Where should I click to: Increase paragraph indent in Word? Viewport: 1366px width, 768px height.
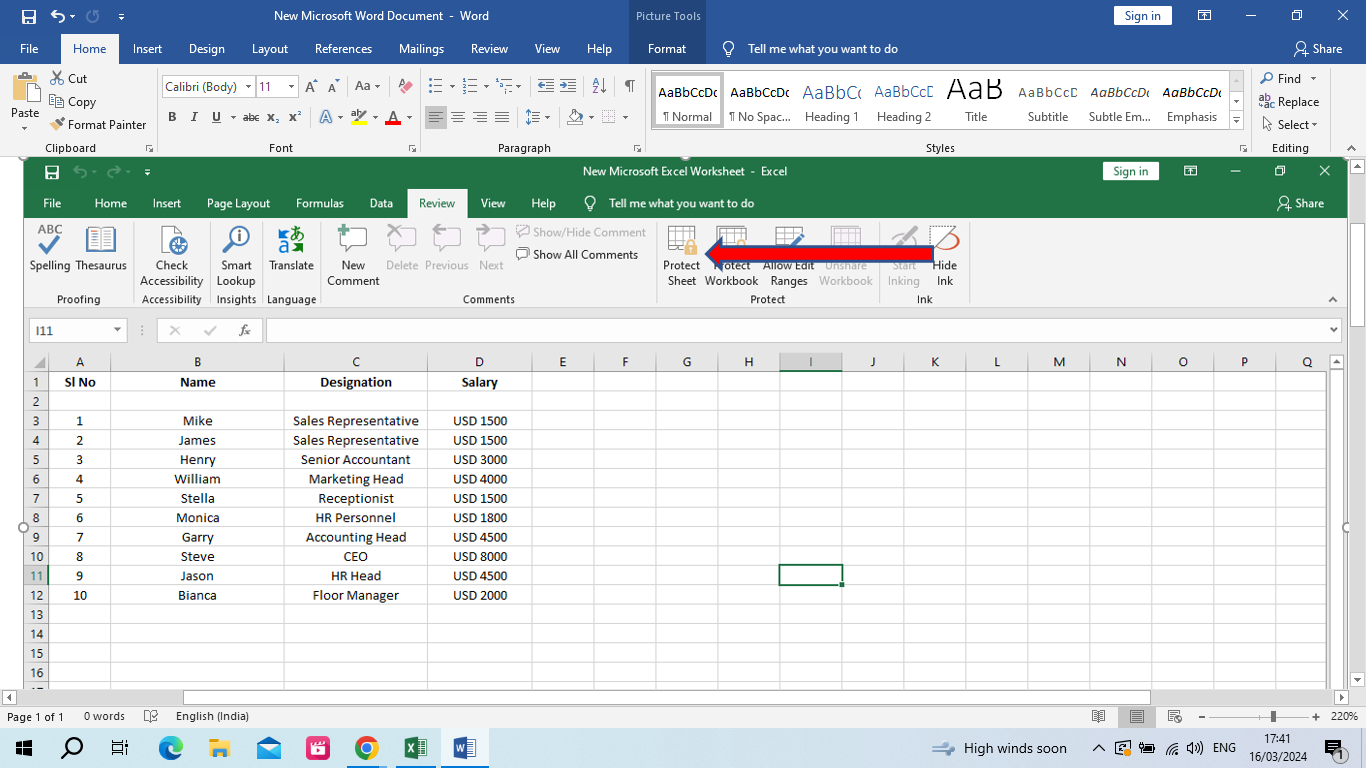[x=568, y=86]
